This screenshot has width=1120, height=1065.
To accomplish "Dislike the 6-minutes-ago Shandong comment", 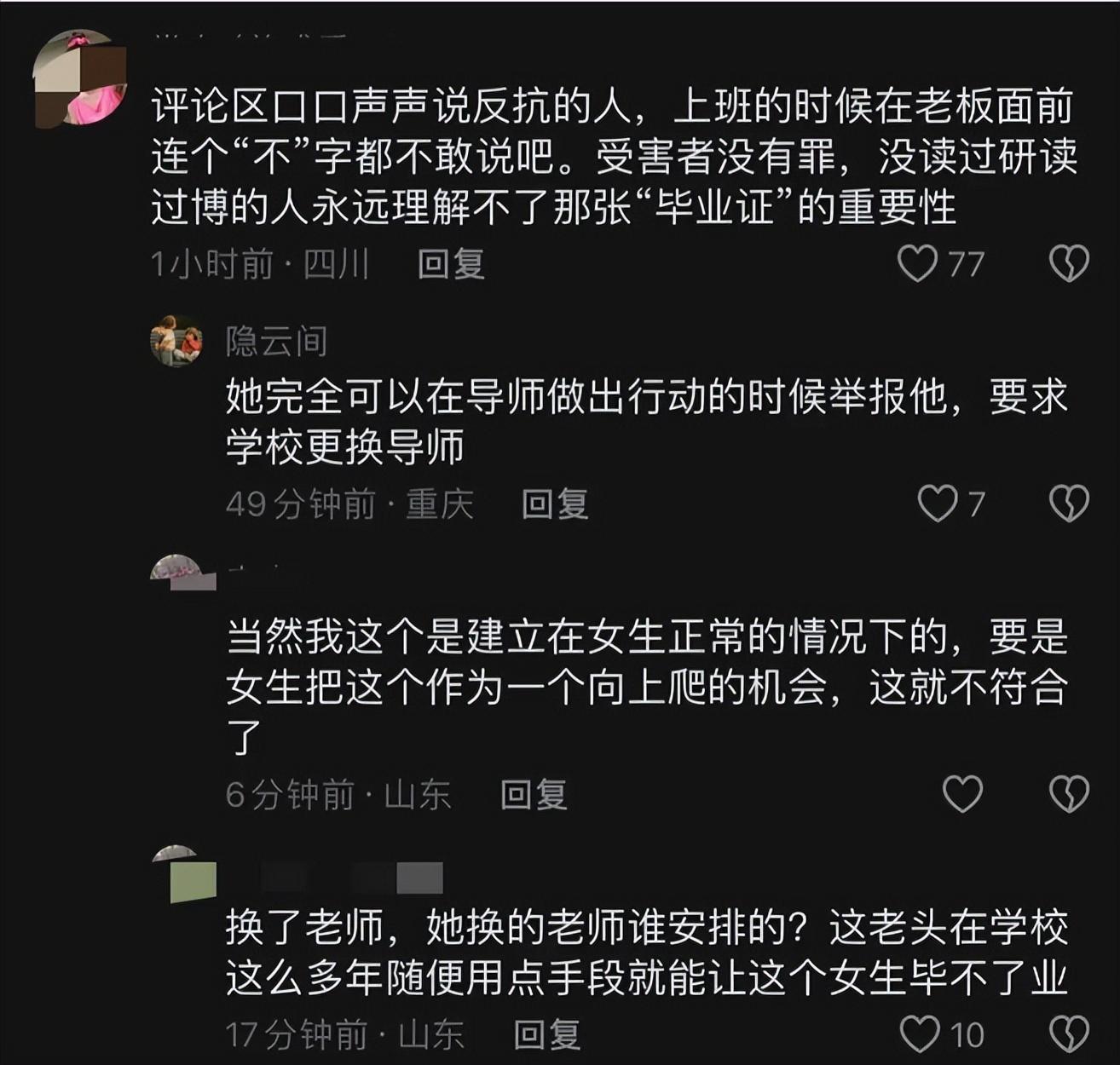I will tap(1069, 794).
